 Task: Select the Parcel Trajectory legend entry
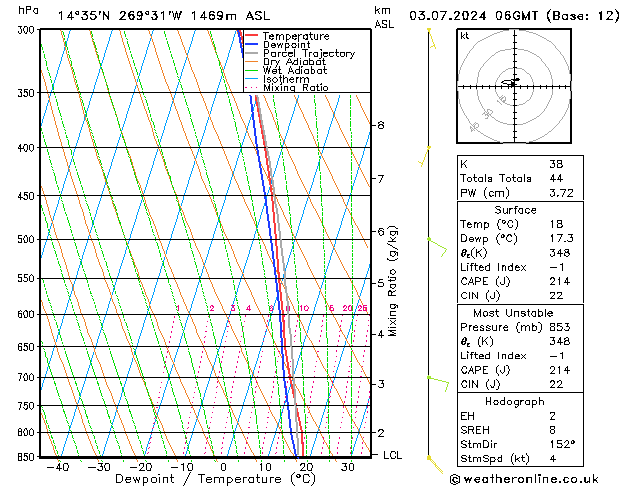[308, 53]
